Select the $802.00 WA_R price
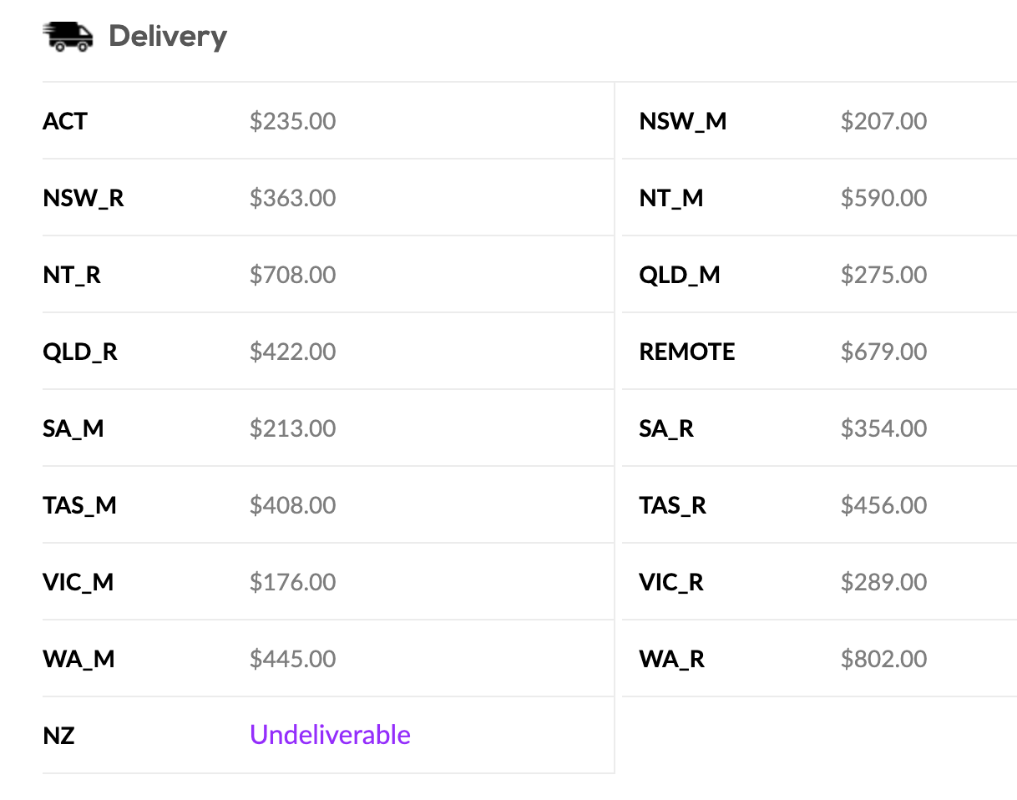 pos(883,659)
